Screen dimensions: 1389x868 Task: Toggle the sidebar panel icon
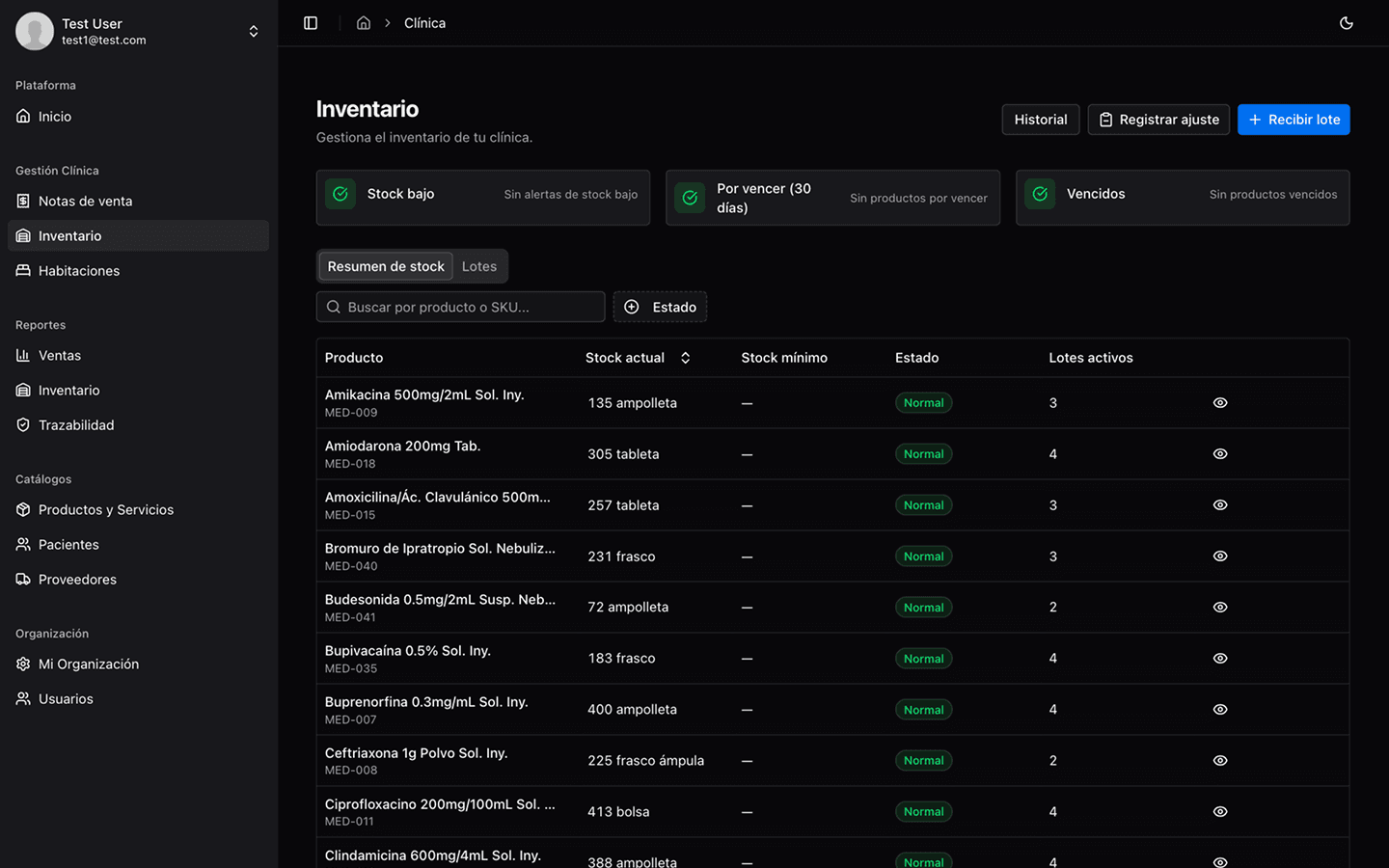[x=311, y=23]
